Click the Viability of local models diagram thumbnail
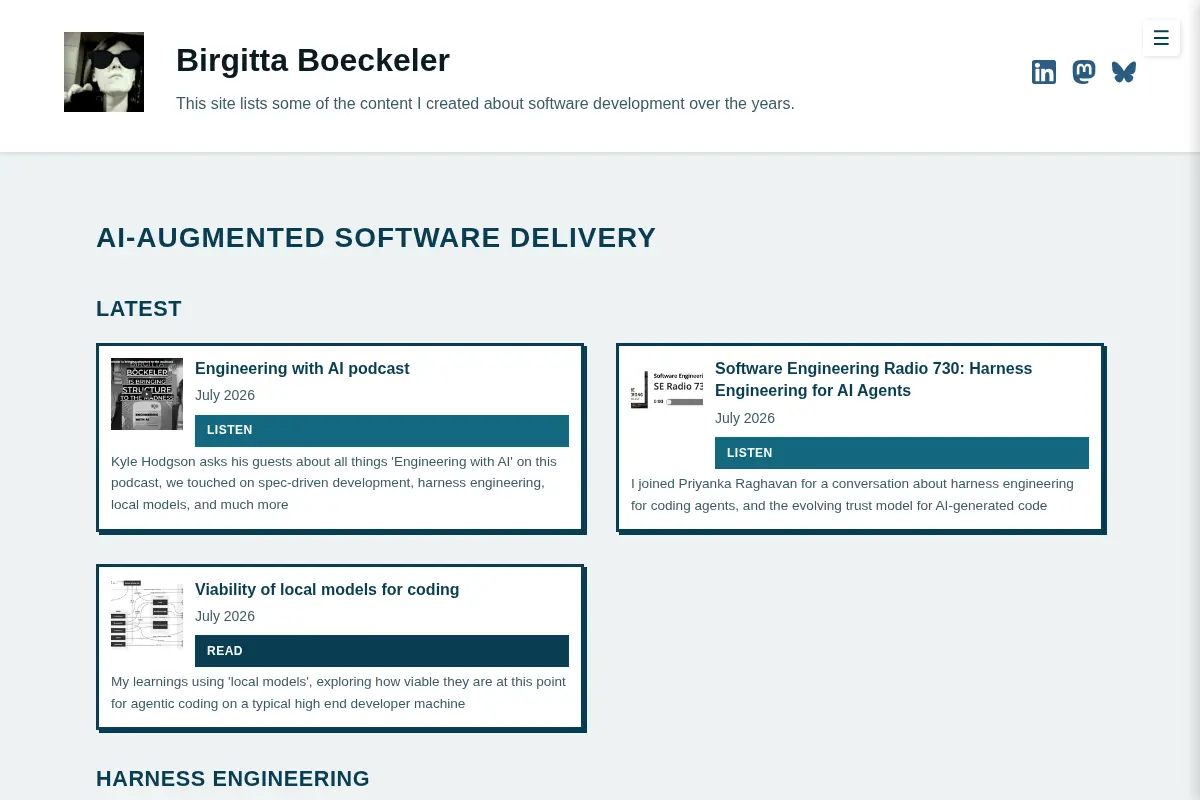1200x800 pixels. tap(147, 615)
